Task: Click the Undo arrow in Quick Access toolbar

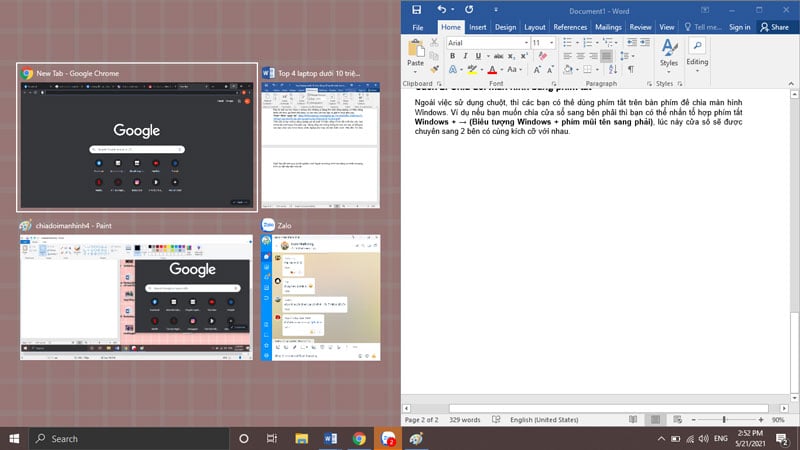Action: pos(441,10)
